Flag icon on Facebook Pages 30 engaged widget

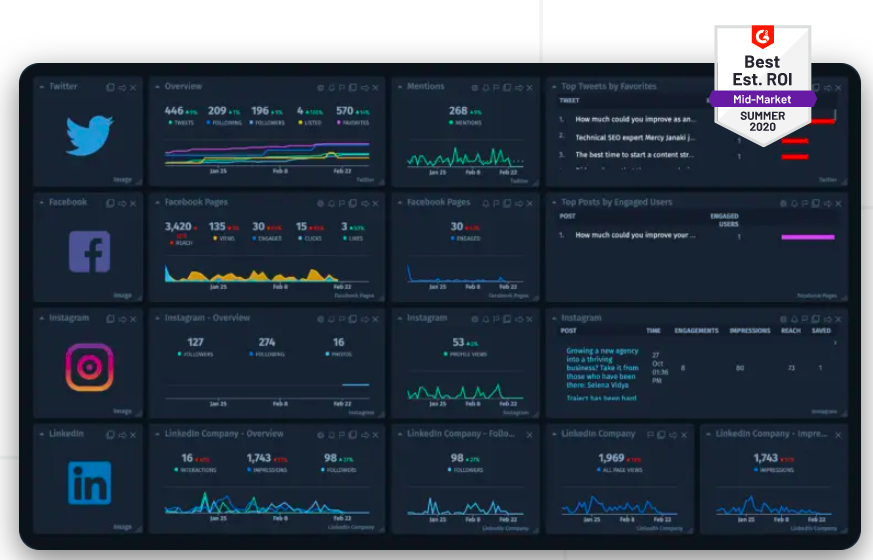tap(496, 203)
